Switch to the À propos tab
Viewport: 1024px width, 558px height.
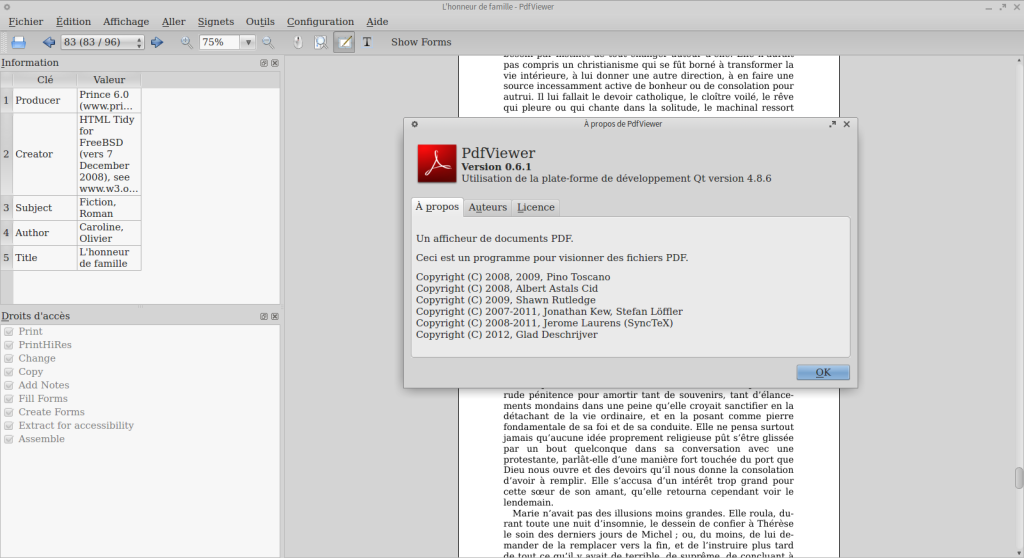point(437,207)
